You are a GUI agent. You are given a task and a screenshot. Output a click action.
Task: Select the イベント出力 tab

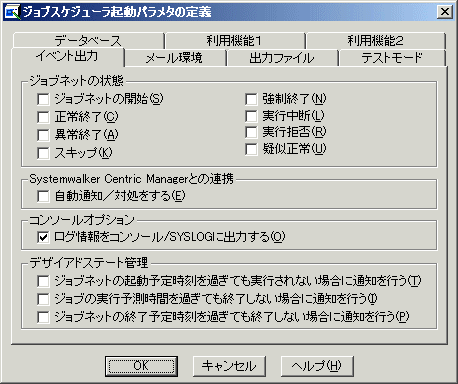click(67, 57)
